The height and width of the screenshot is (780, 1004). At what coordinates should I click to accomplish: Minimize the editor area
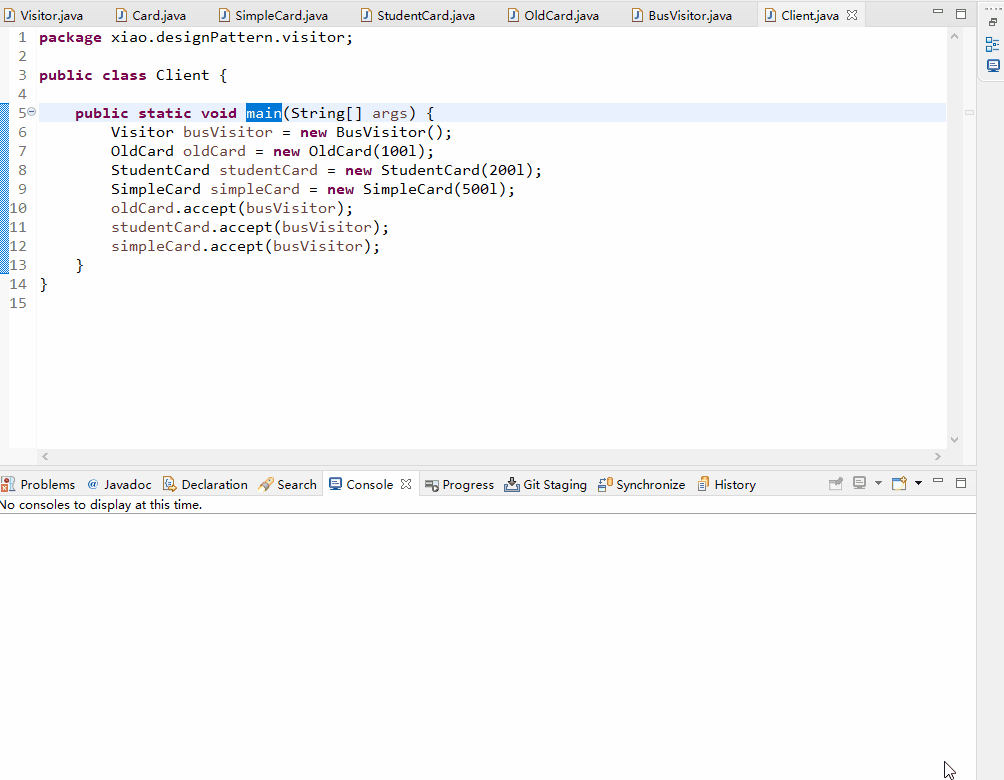point(938,11)
